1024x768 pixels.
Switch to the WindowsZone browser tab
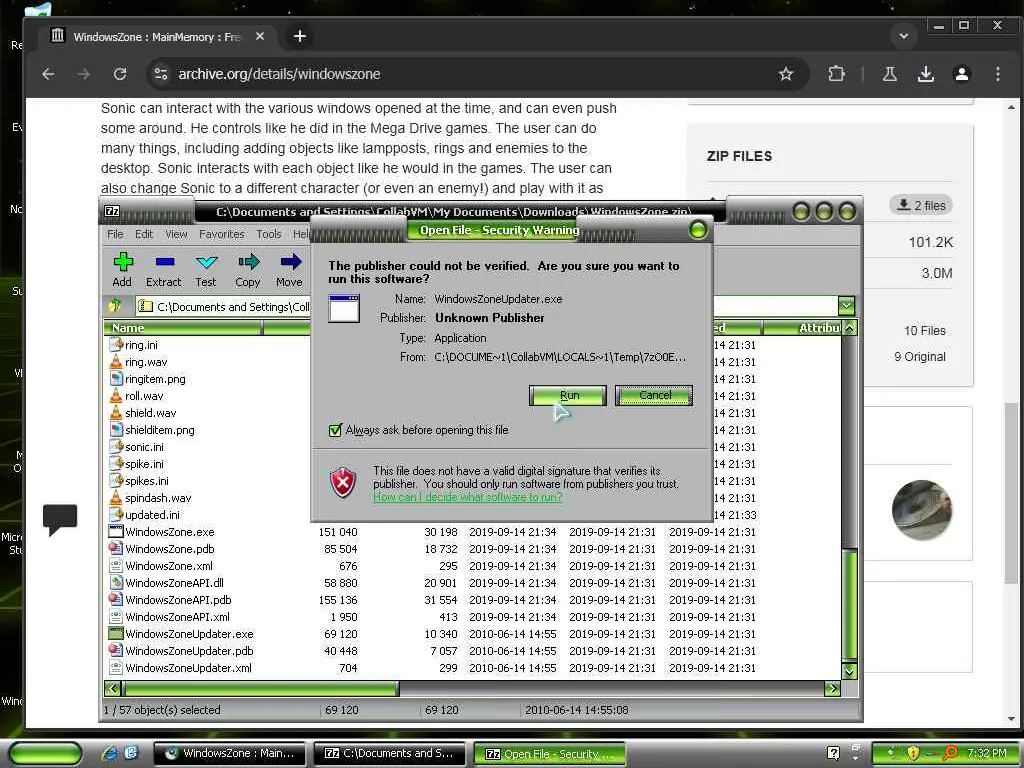coord(157,37)
